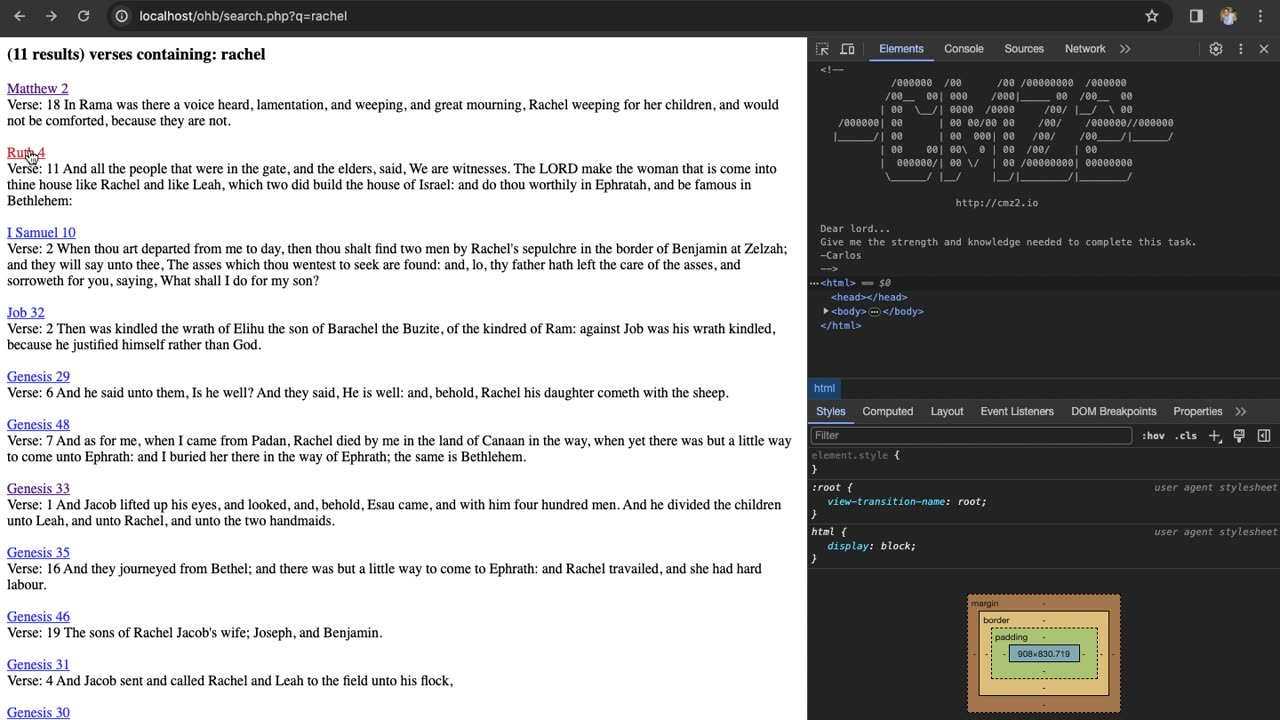Toggle element state with :hov
Screen dimensions: 1280x720
click(1153, 436)
